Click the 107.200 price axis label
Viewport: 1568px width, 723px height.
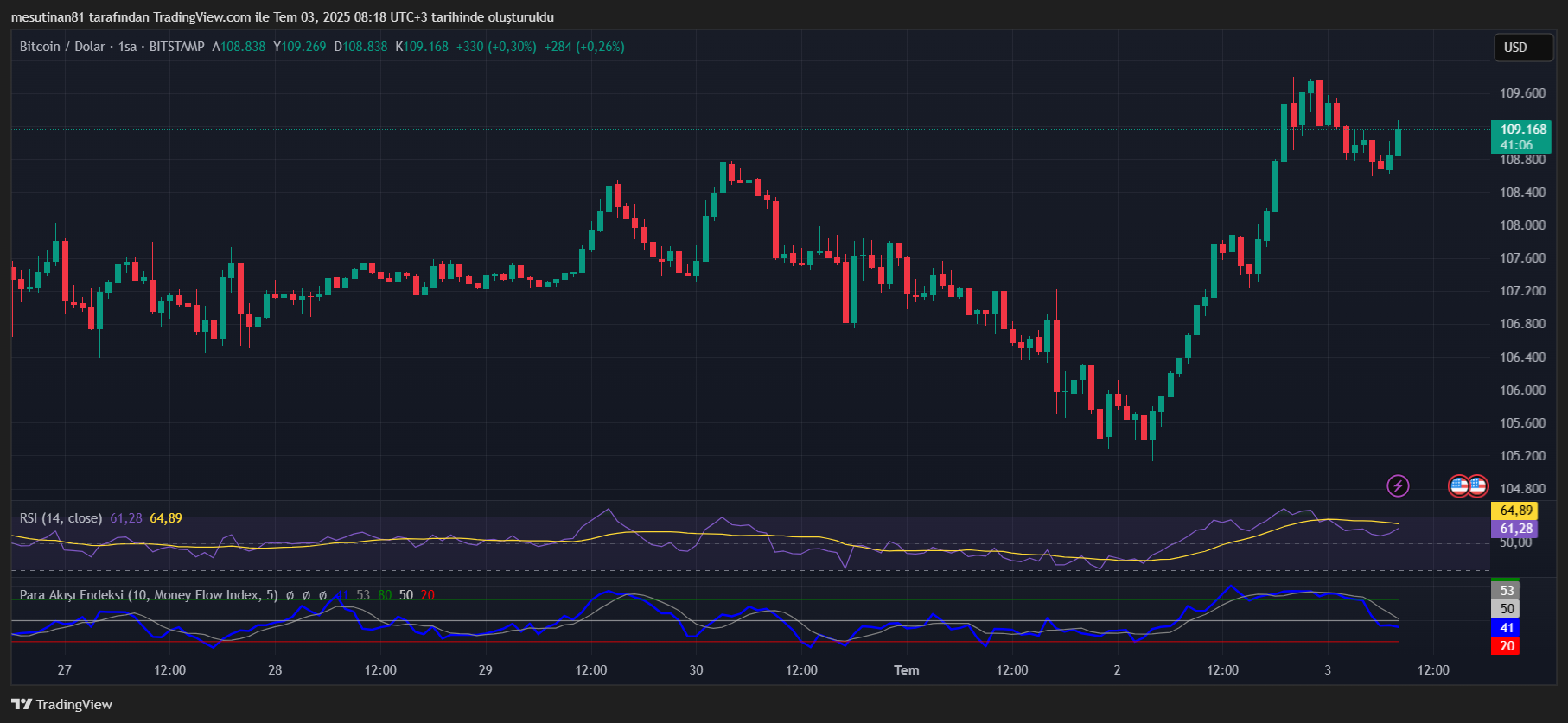(1523, 291)
